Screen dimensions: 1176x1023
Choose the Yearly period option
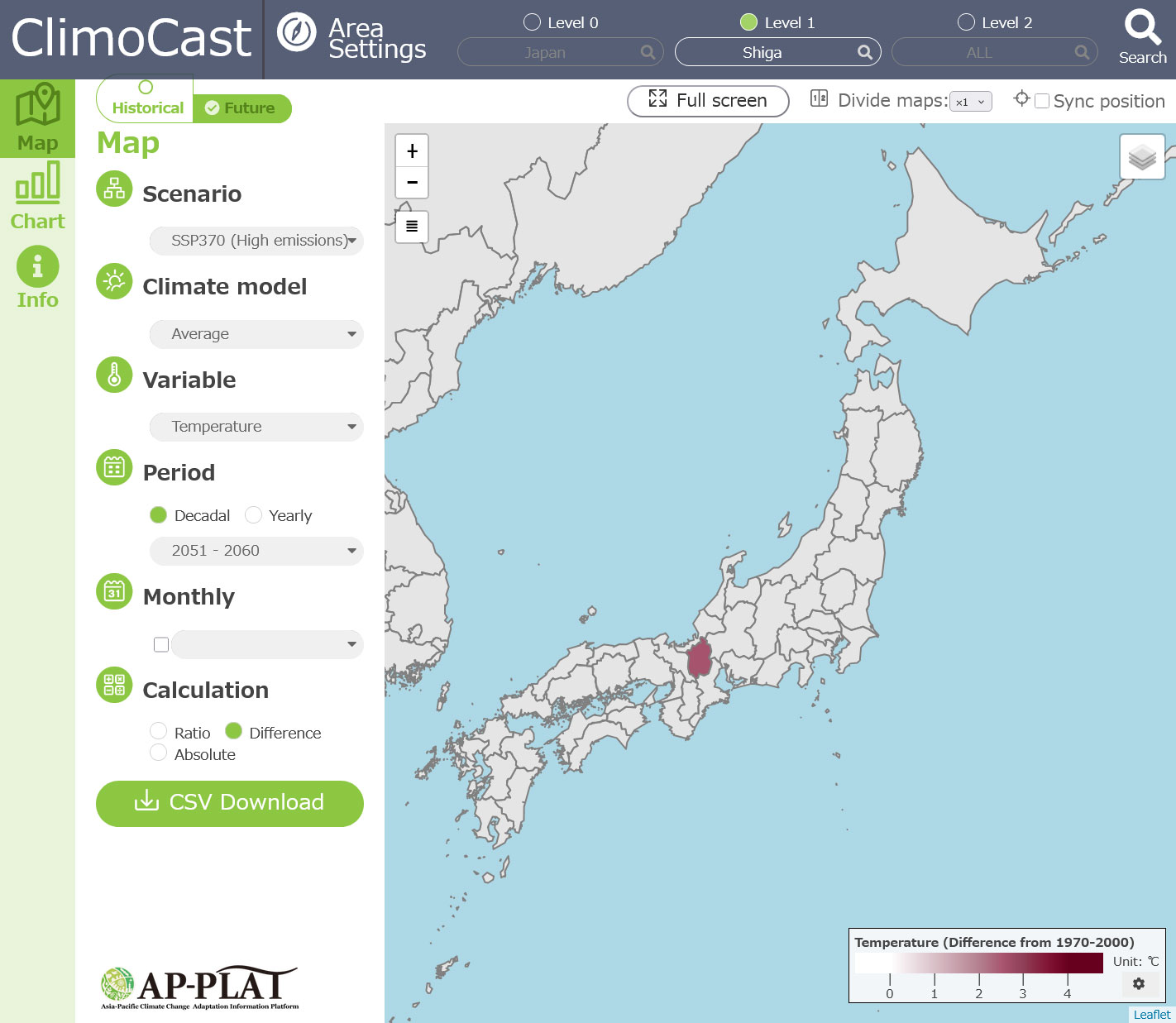(x=253, y=515)
